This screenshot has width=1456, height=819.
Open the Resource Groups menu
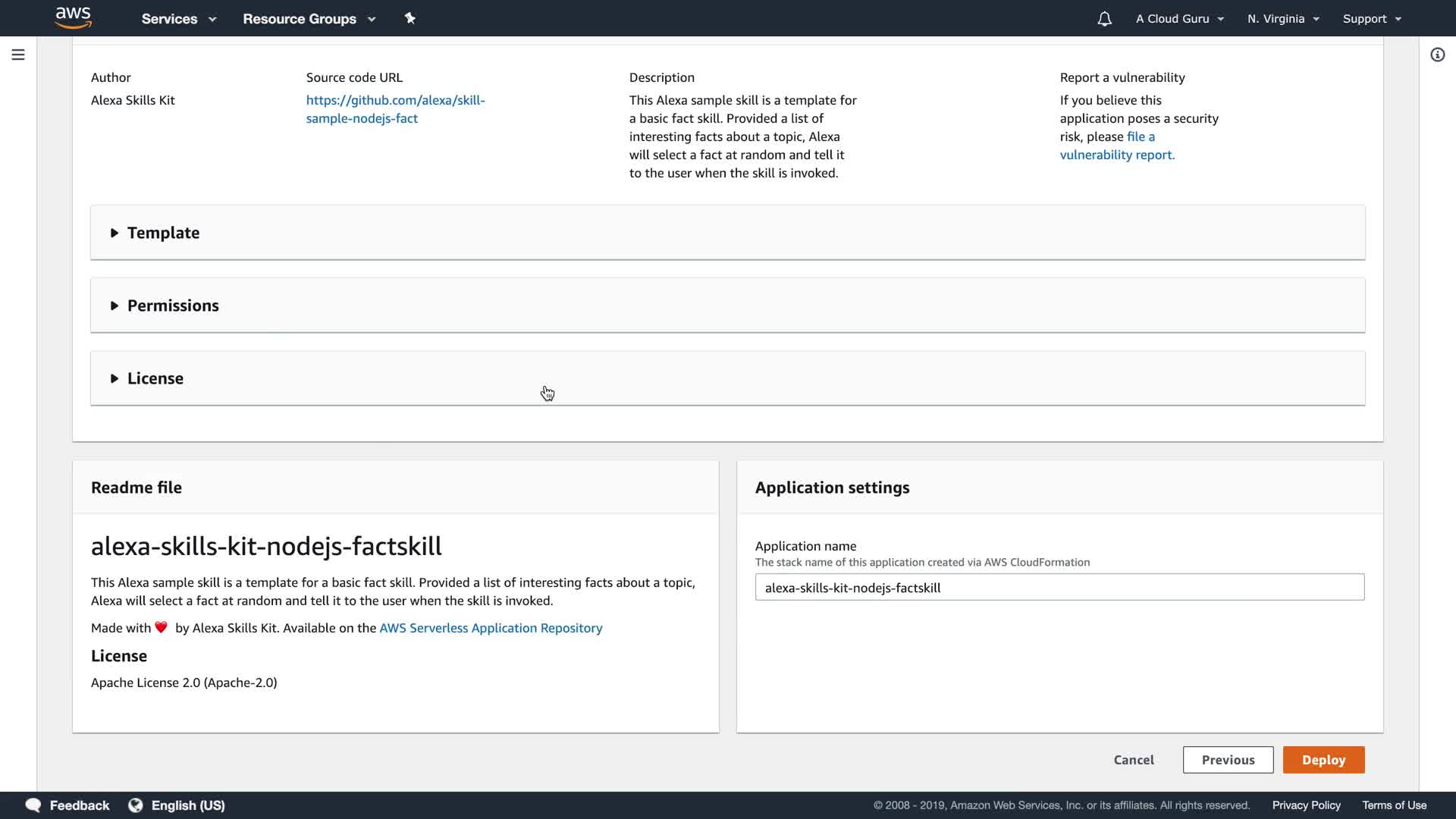[x=309, y=19]
